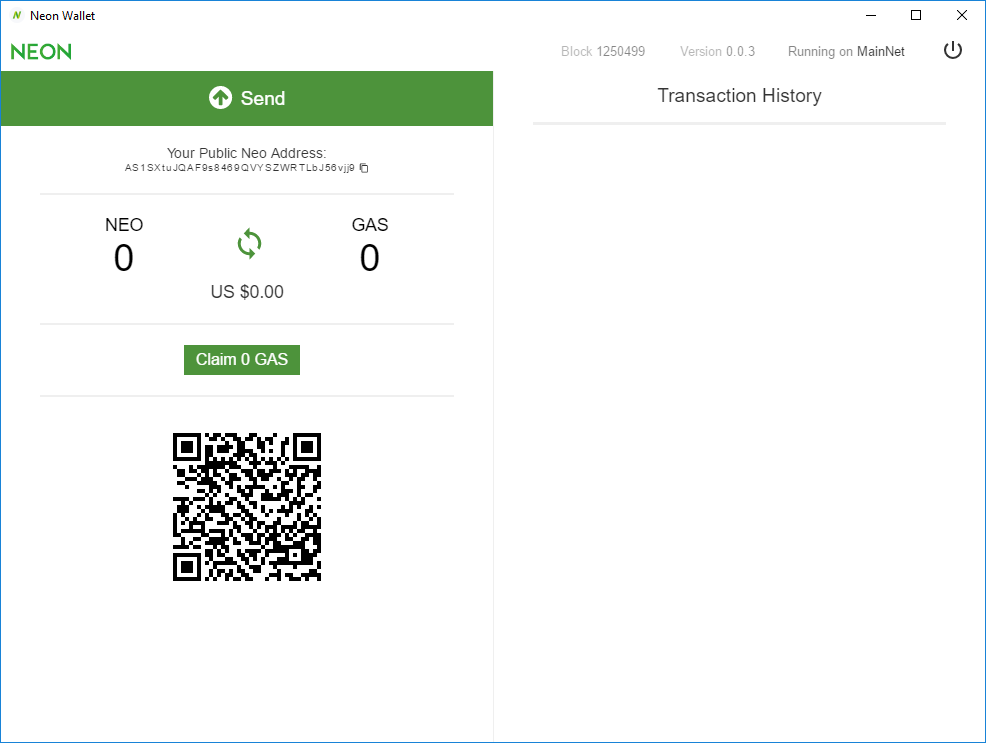Minimize the Neon Wallet window
Image resolution: width=986 pixels, height=743 pixels.
pos(870,15)
